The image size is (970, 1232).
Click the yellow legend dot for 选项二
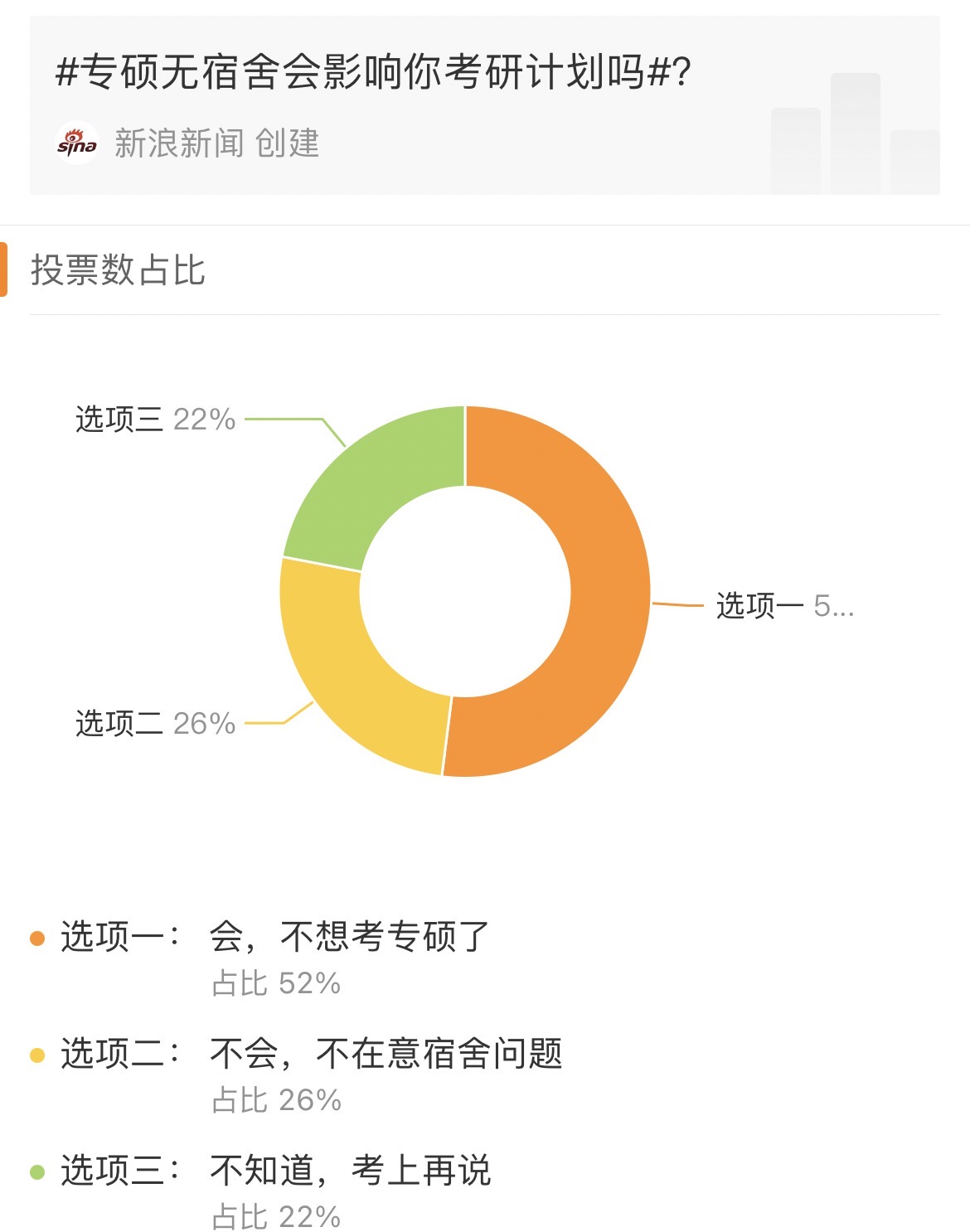pos(37,1055)
